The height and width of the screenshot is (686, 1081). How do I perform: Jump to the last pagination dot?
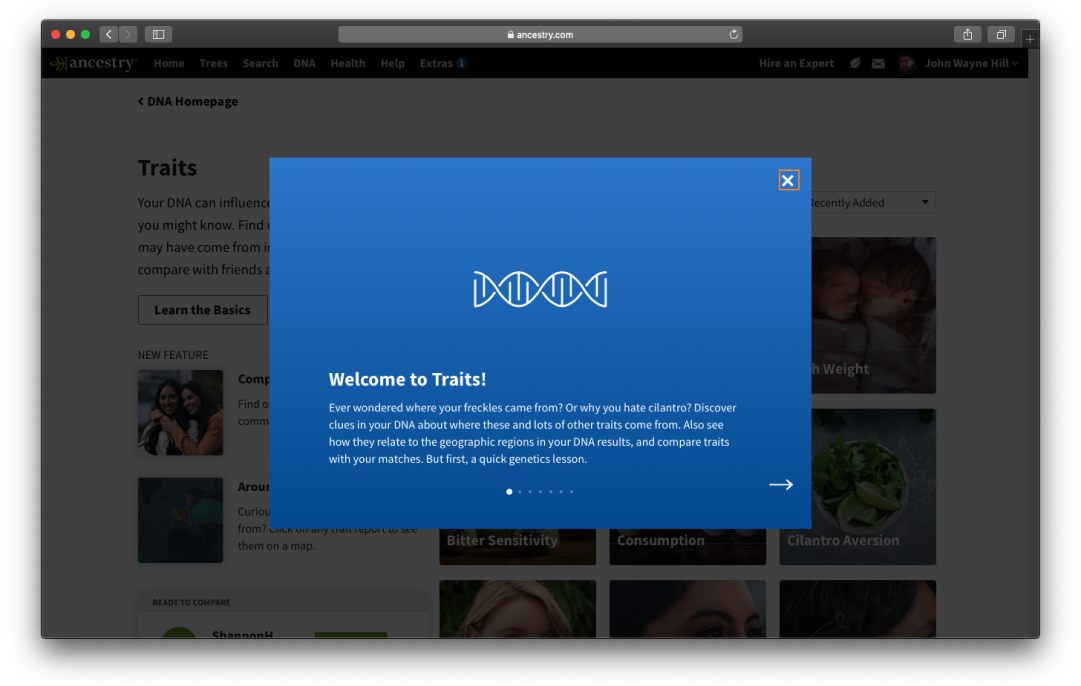[572, 492]
